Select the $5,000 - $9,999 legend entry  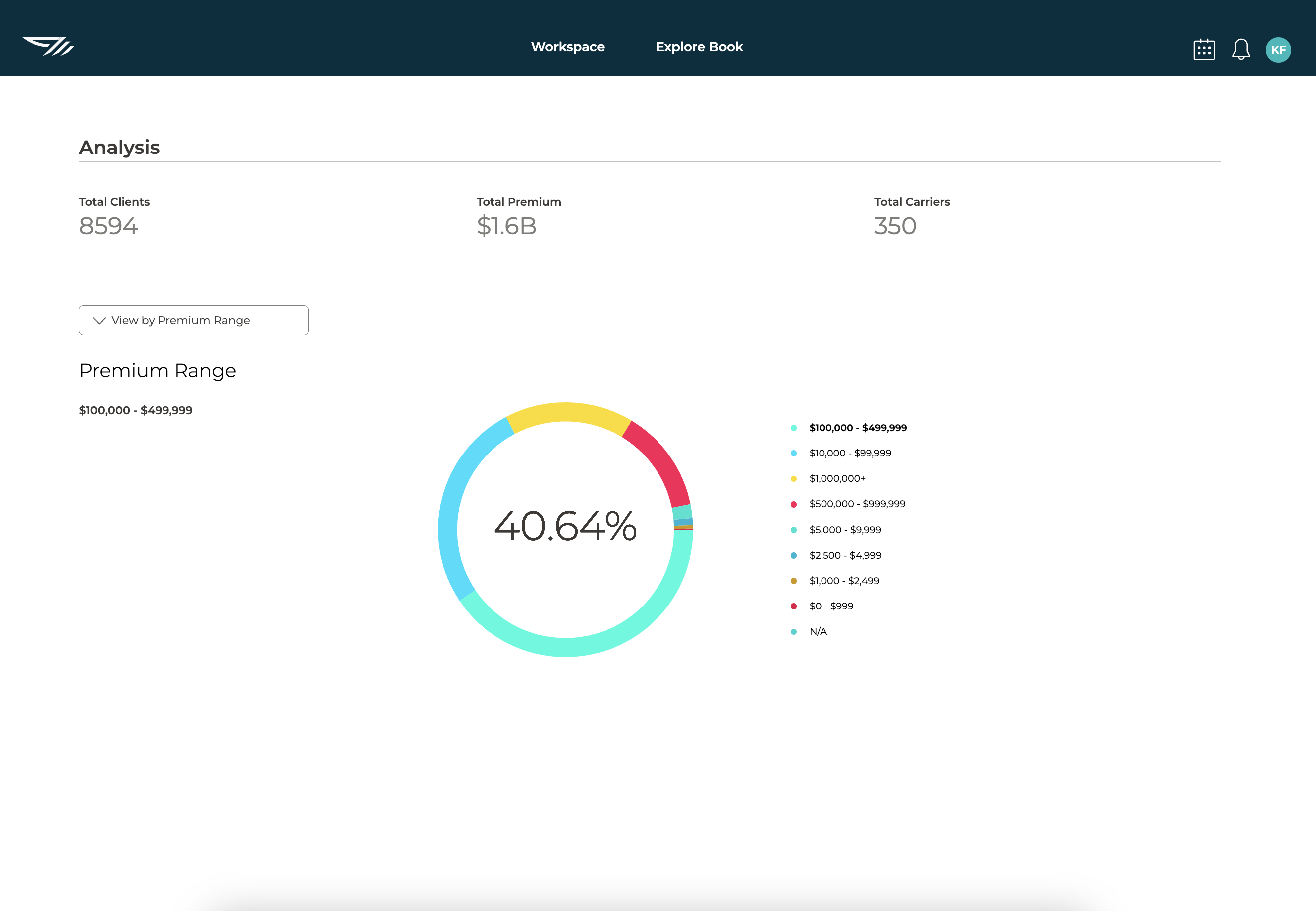835,530
